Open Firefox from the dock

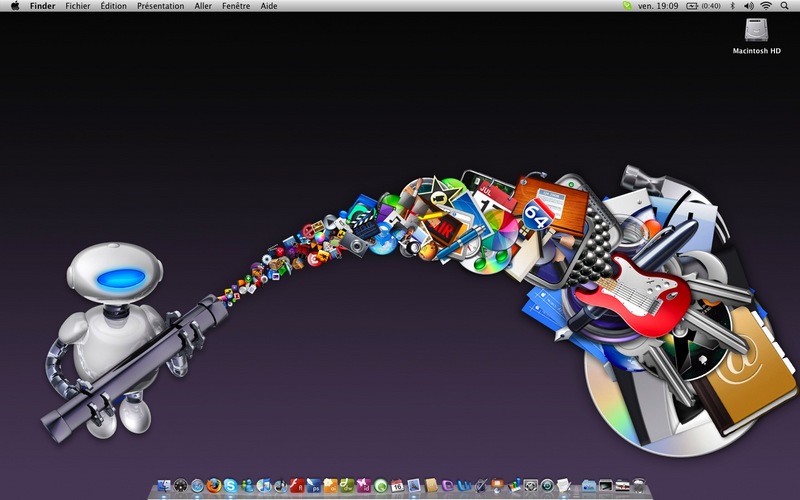[214, 485]
